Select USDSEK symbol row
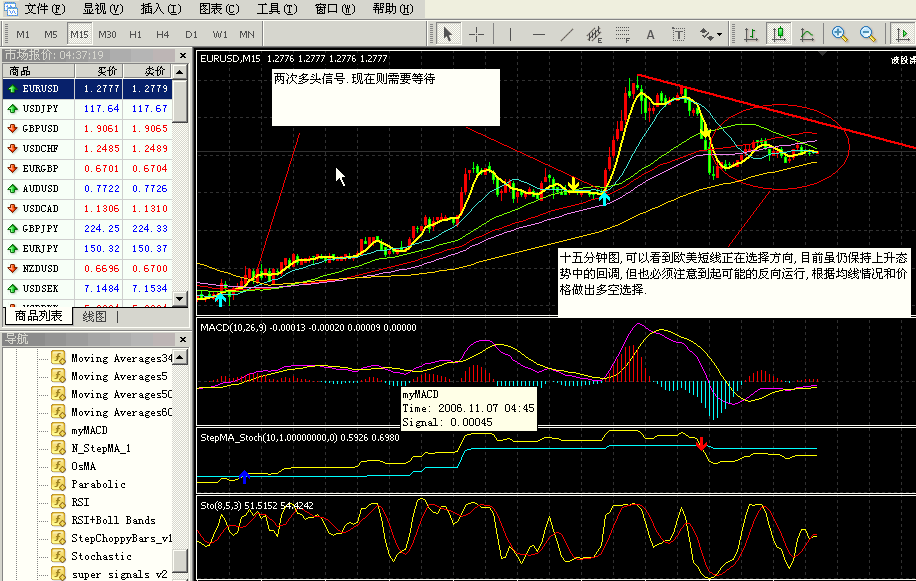 (88, 288)
